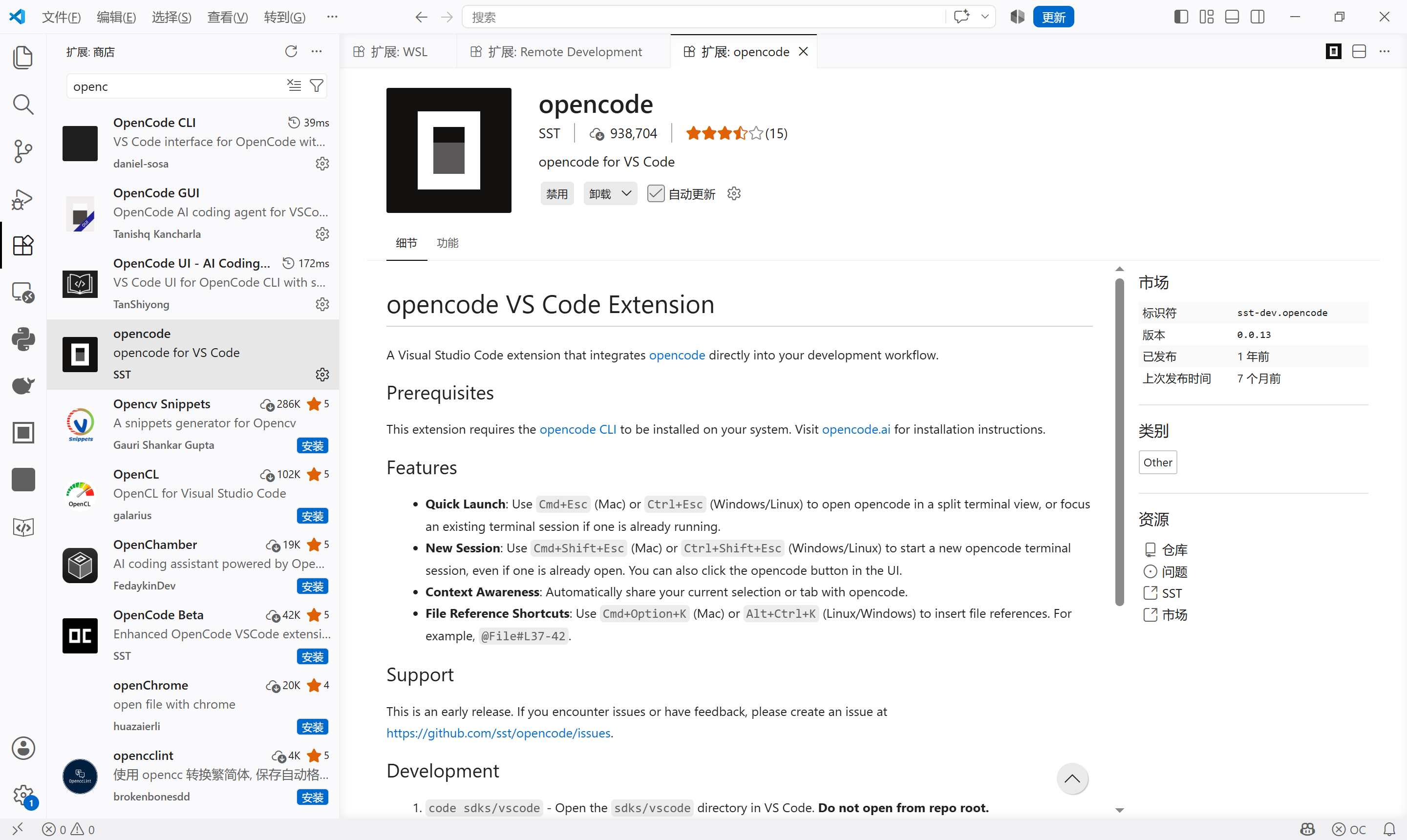Open the 编辑(E) menu
This screenshot has width=1407, height=840.
(x=117, y=18)
